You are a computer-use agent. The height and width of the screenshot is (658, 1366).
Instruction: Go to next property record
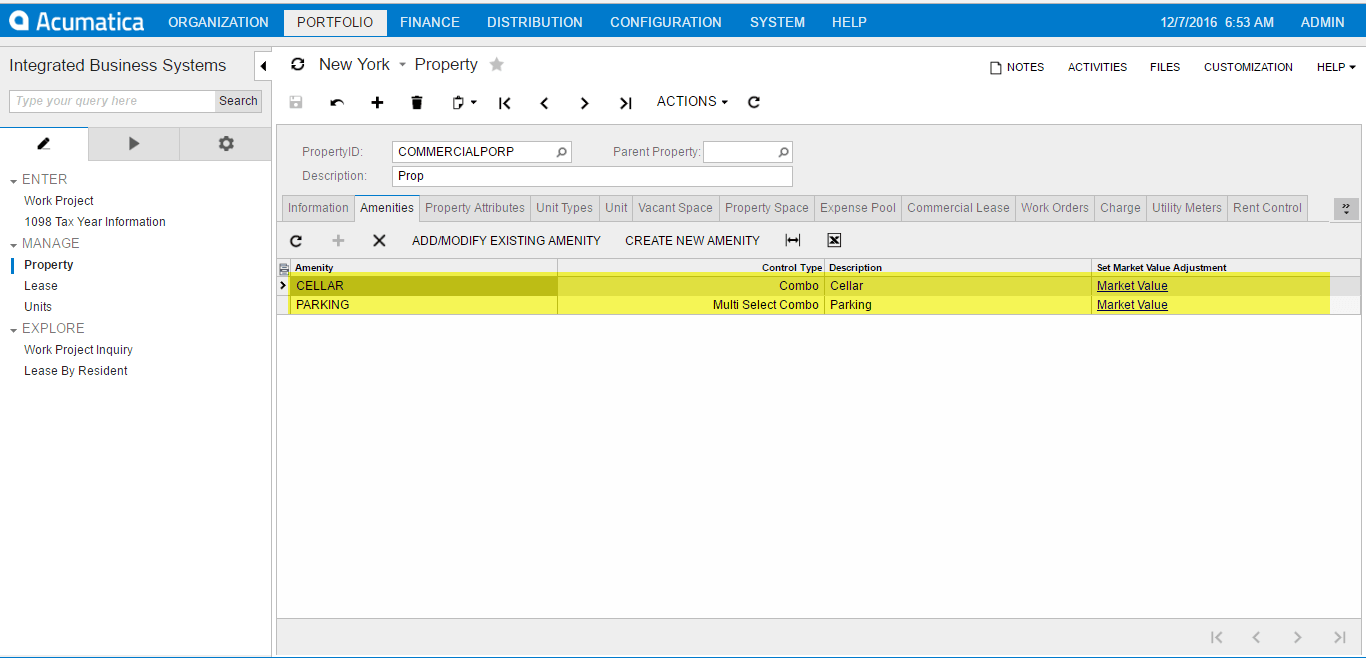coord(585,102)
